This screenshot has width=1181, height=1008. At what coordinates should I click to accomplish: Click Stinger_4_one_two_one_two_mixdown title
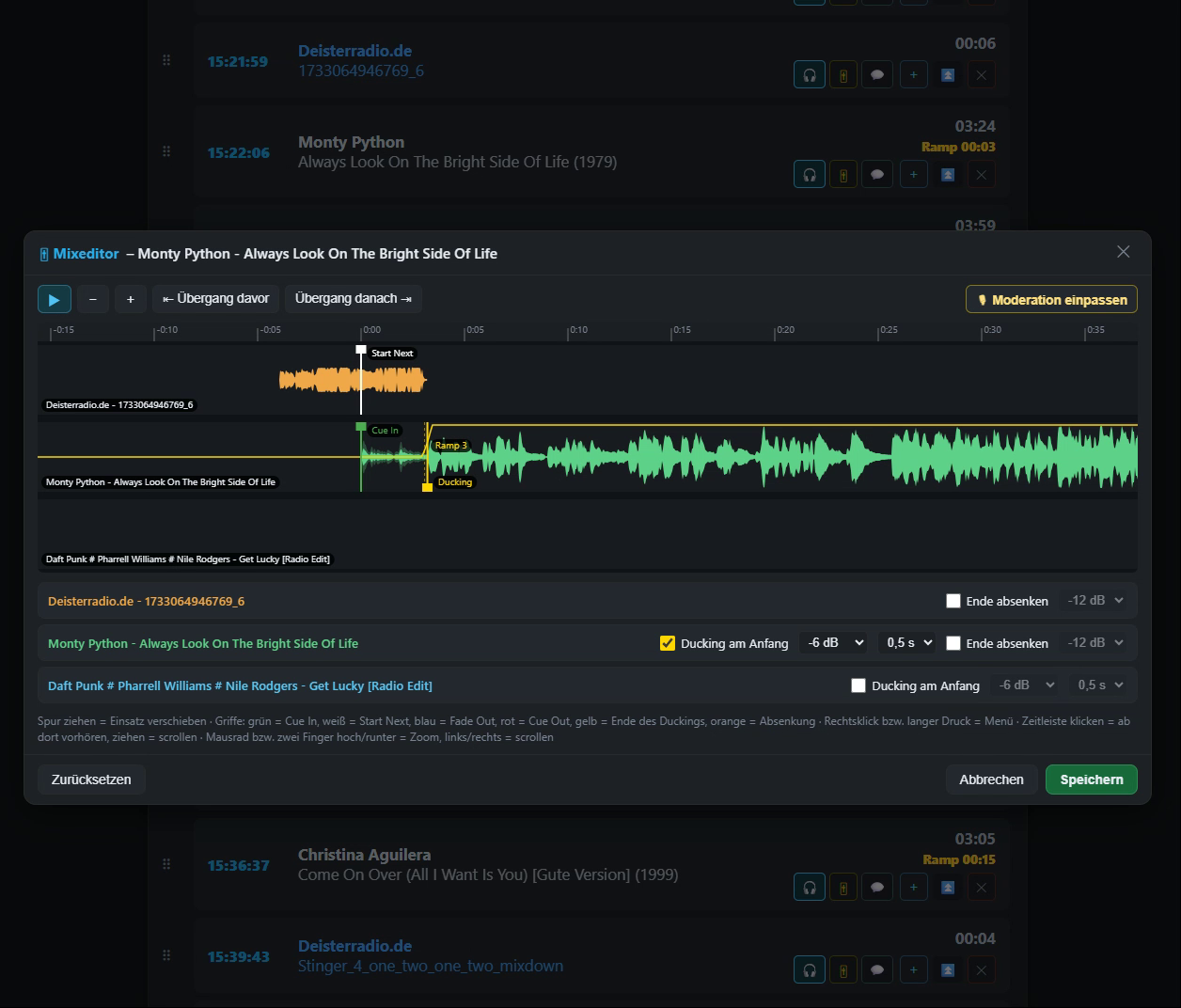431,966
